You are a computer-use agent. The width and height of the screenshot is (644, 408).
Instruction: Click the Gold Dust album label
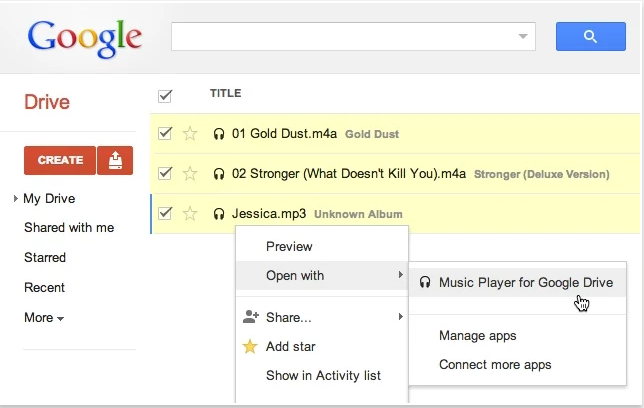tap(372, 134)
